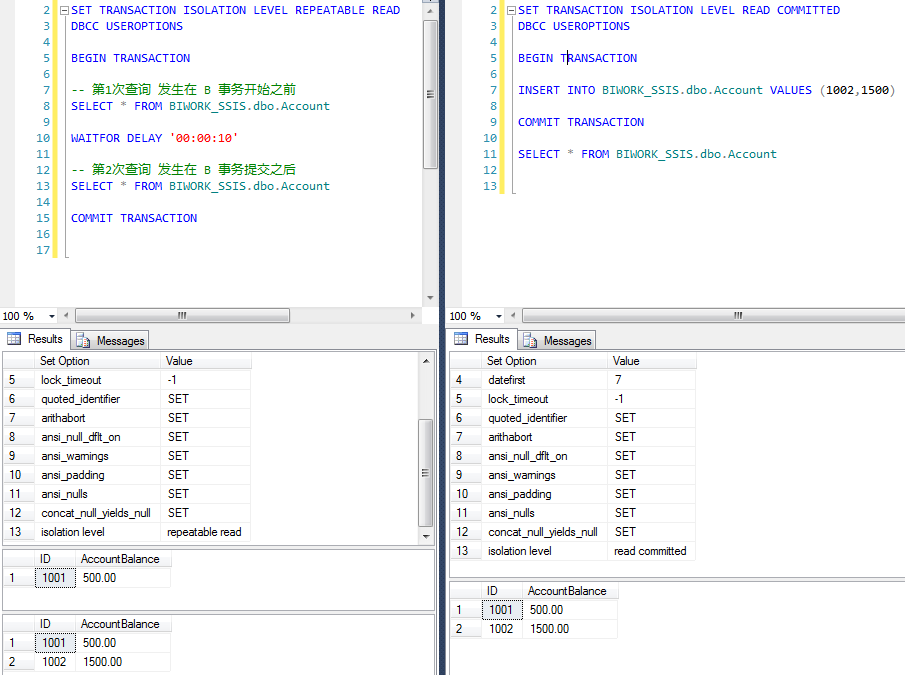921x685 pixels.
Task: Click the Results grid icon in right pane
Action: (x=461, y=340)
